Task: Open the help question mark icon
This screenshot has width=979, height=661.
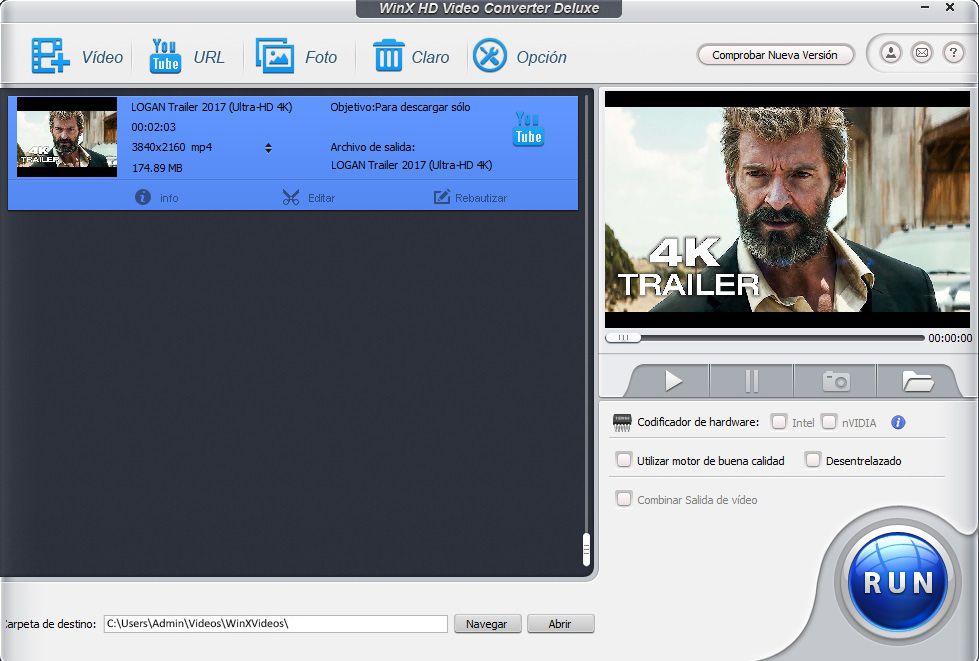Action: [951, 53]
